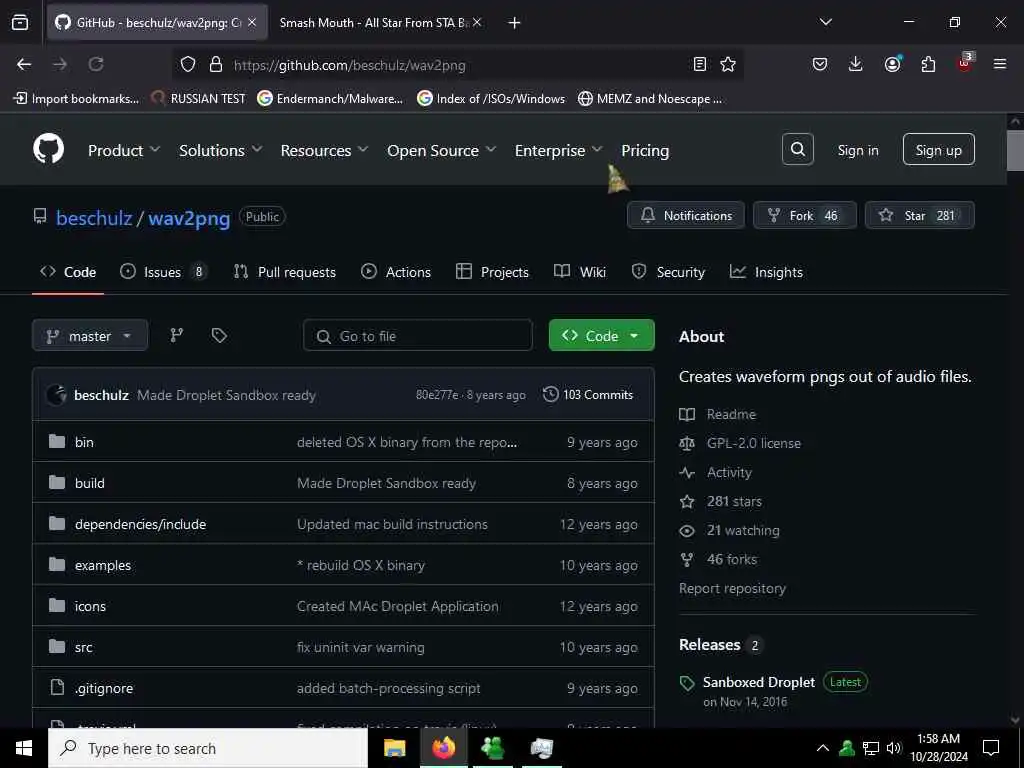Open a new tab with plus button
Image resolution: width=1024 pixels, height=768 pixels.
[x=514, y=23]
